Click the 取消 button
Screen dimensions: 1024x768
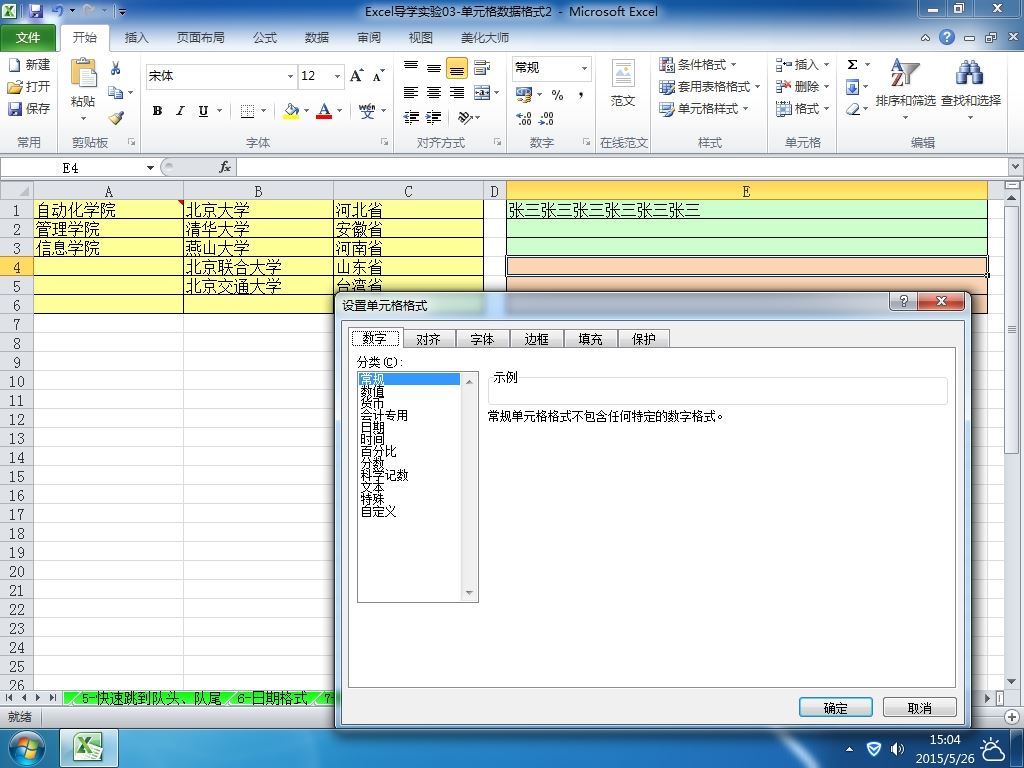(x=920, y=707)
